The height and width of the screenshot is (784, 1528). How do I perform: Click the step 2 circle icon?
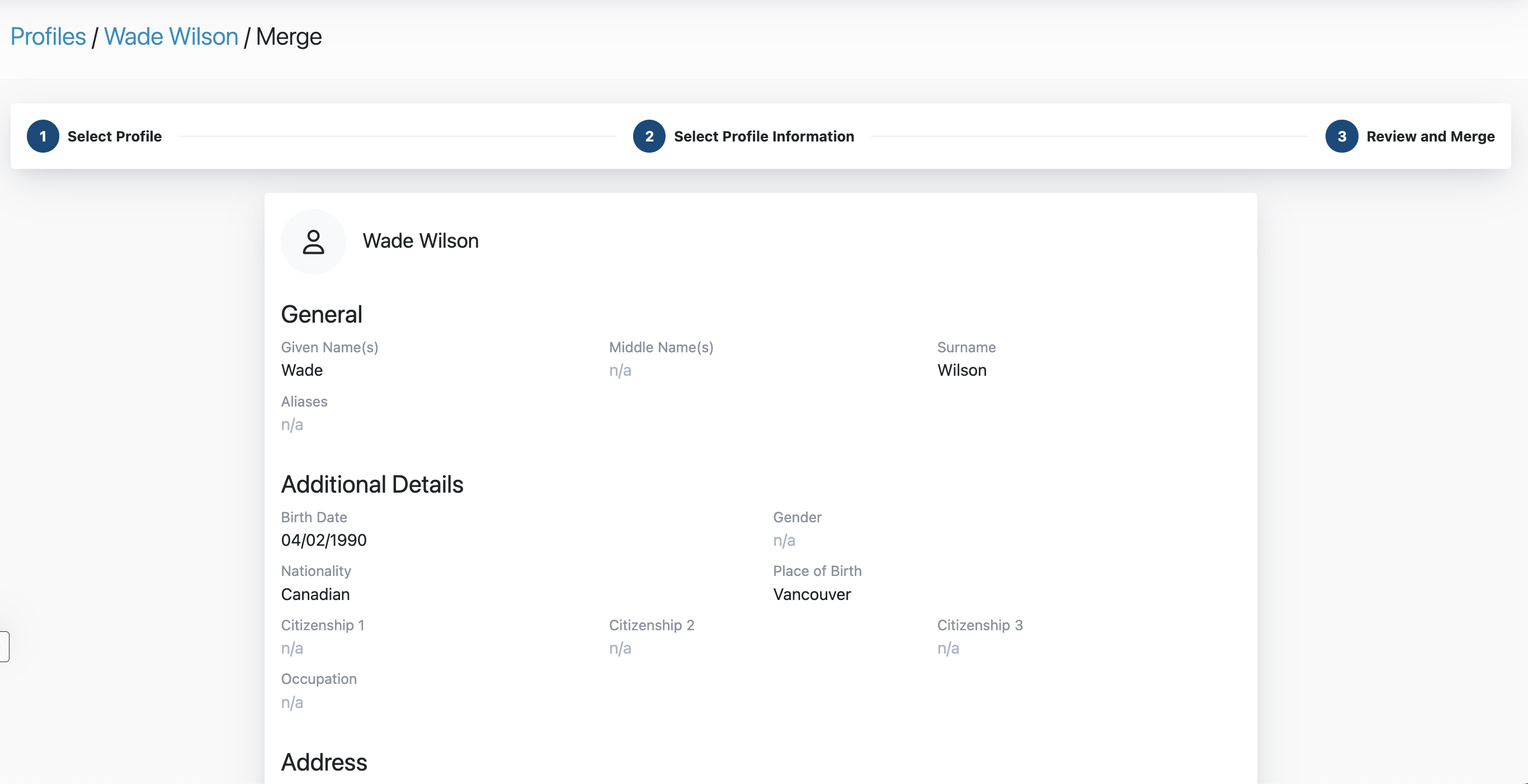649,136
